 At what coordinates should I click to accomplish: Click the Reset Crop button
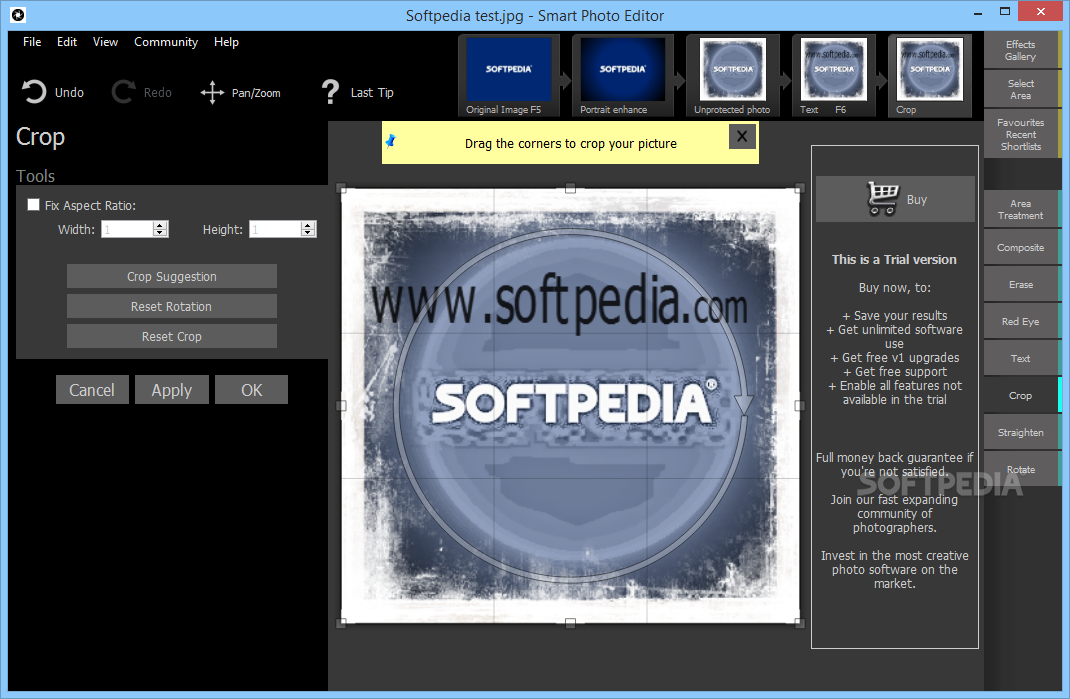point(172,337)
